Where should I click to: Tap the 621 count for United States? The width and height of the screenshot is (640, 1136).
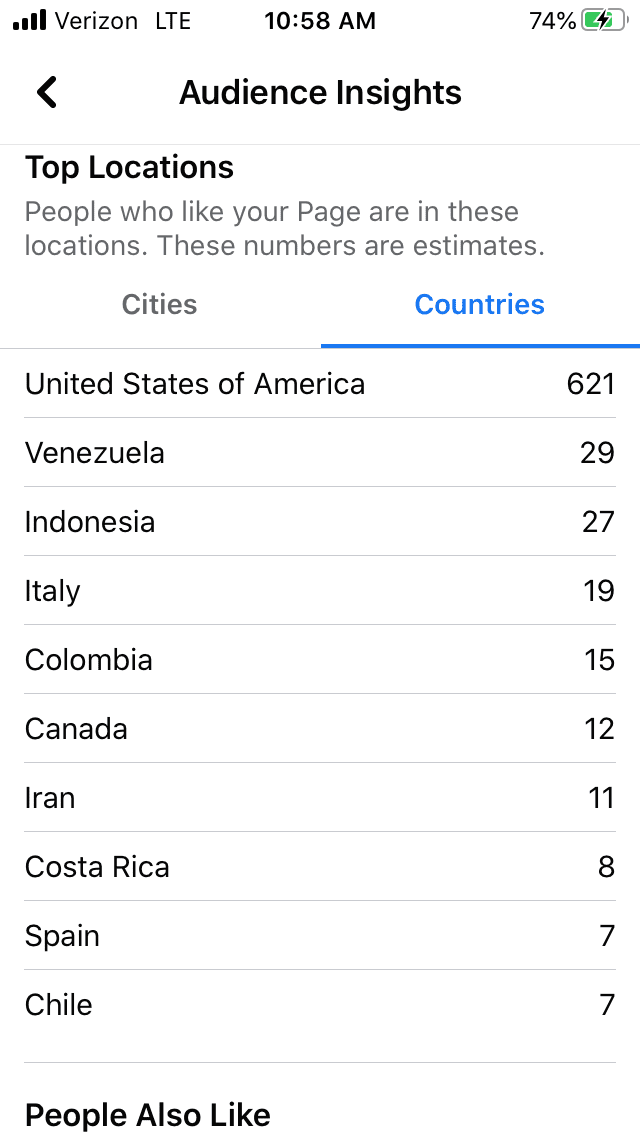(x=591, y=383)
